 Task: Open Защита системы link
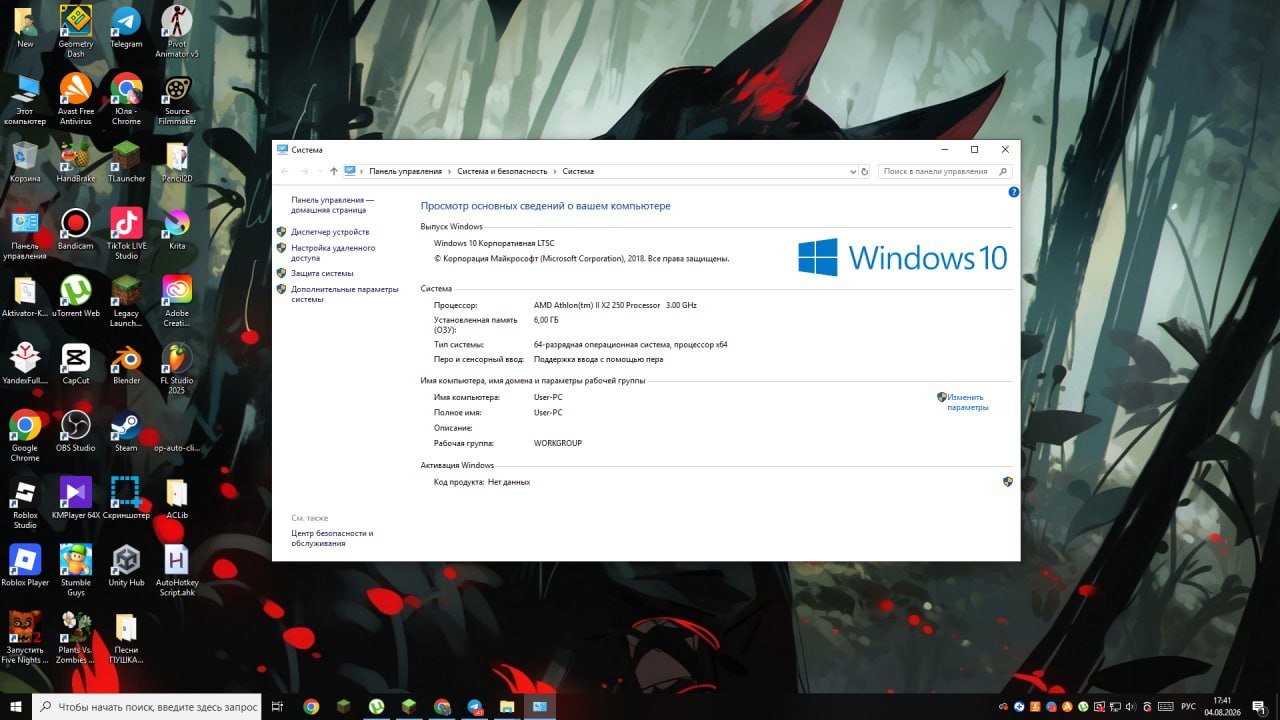tap(322, 273)
